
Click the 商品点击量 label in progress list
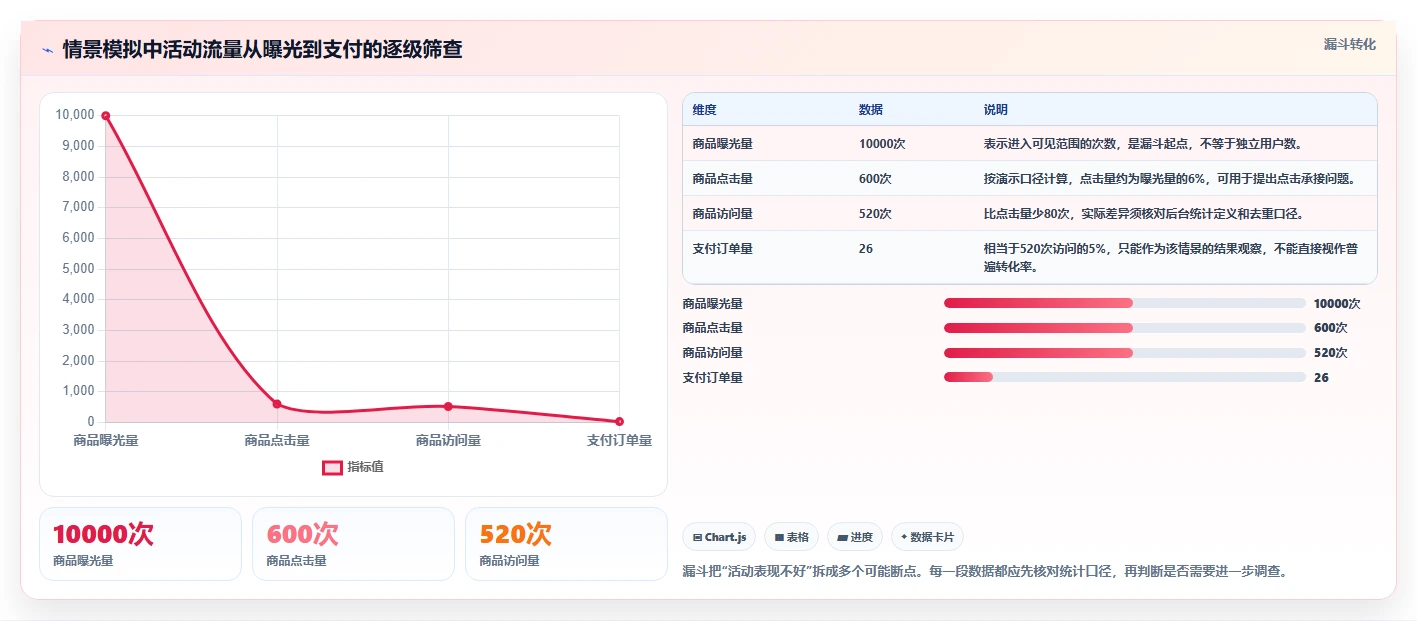pos(713,328)
